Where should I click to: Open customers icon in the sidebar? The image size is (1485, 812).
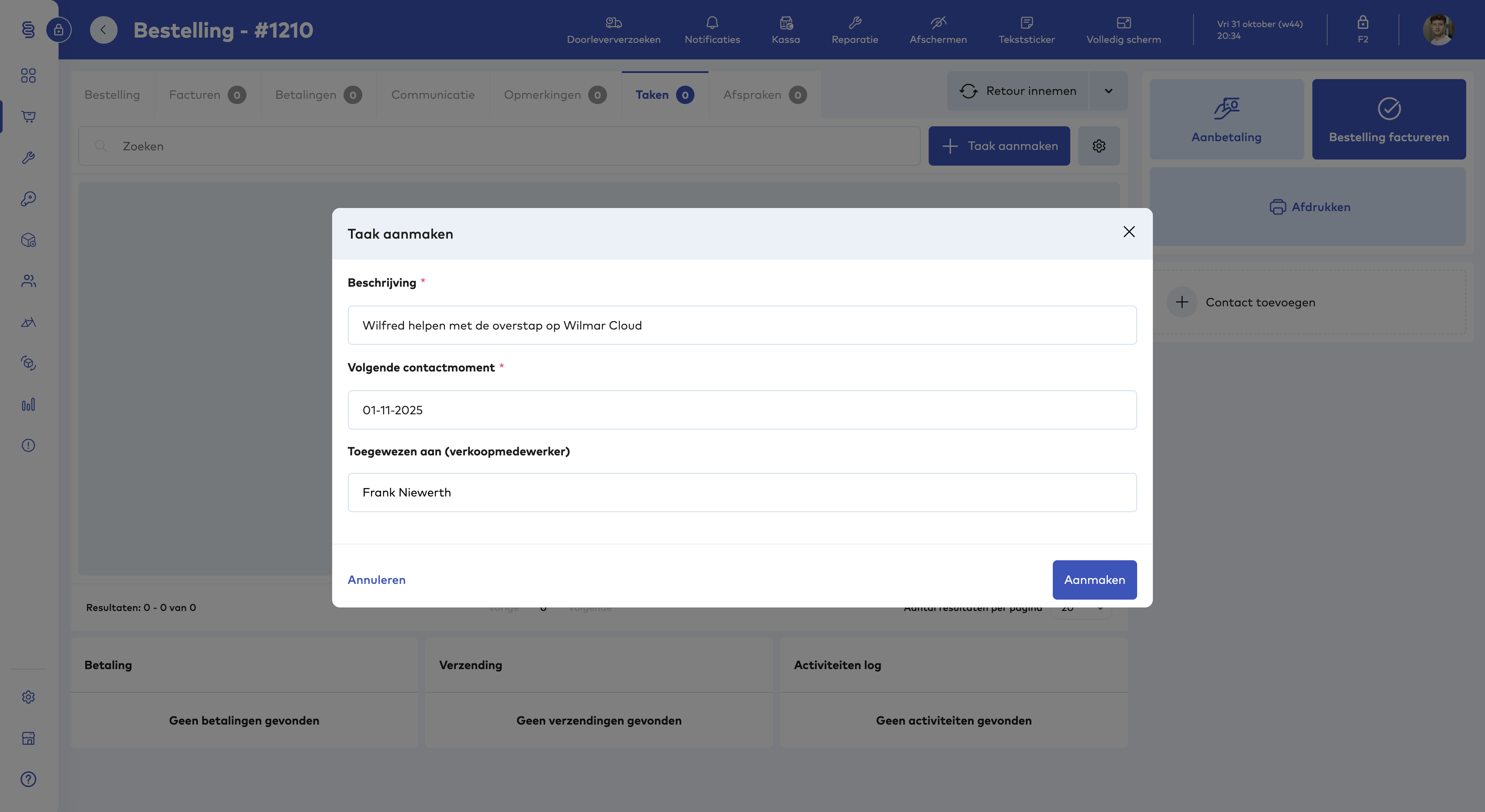tap(28, 281)
